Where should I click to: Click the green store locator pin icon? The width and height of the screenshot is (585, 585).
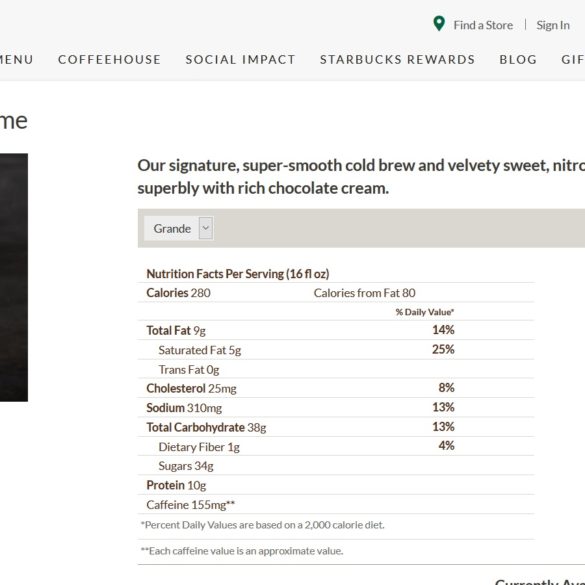click(x=439, y=24)
